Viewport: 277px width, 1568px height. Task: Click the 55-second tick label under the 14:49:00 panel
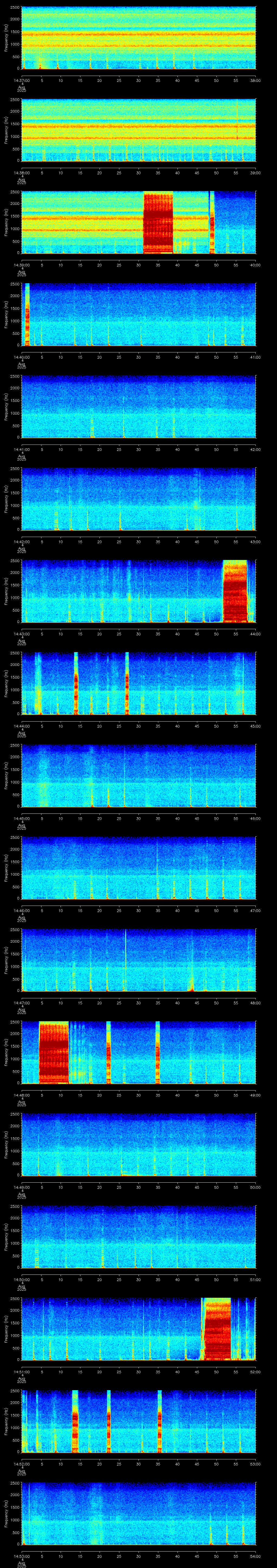coord(236,1187)
